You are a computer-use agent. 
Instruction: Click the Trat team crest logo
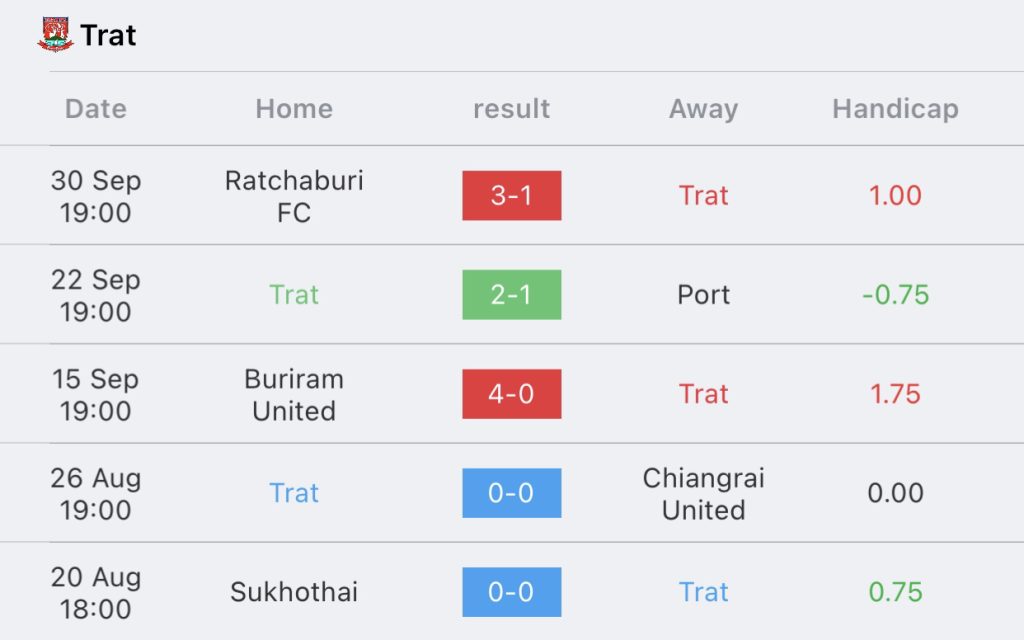[56, 35]
